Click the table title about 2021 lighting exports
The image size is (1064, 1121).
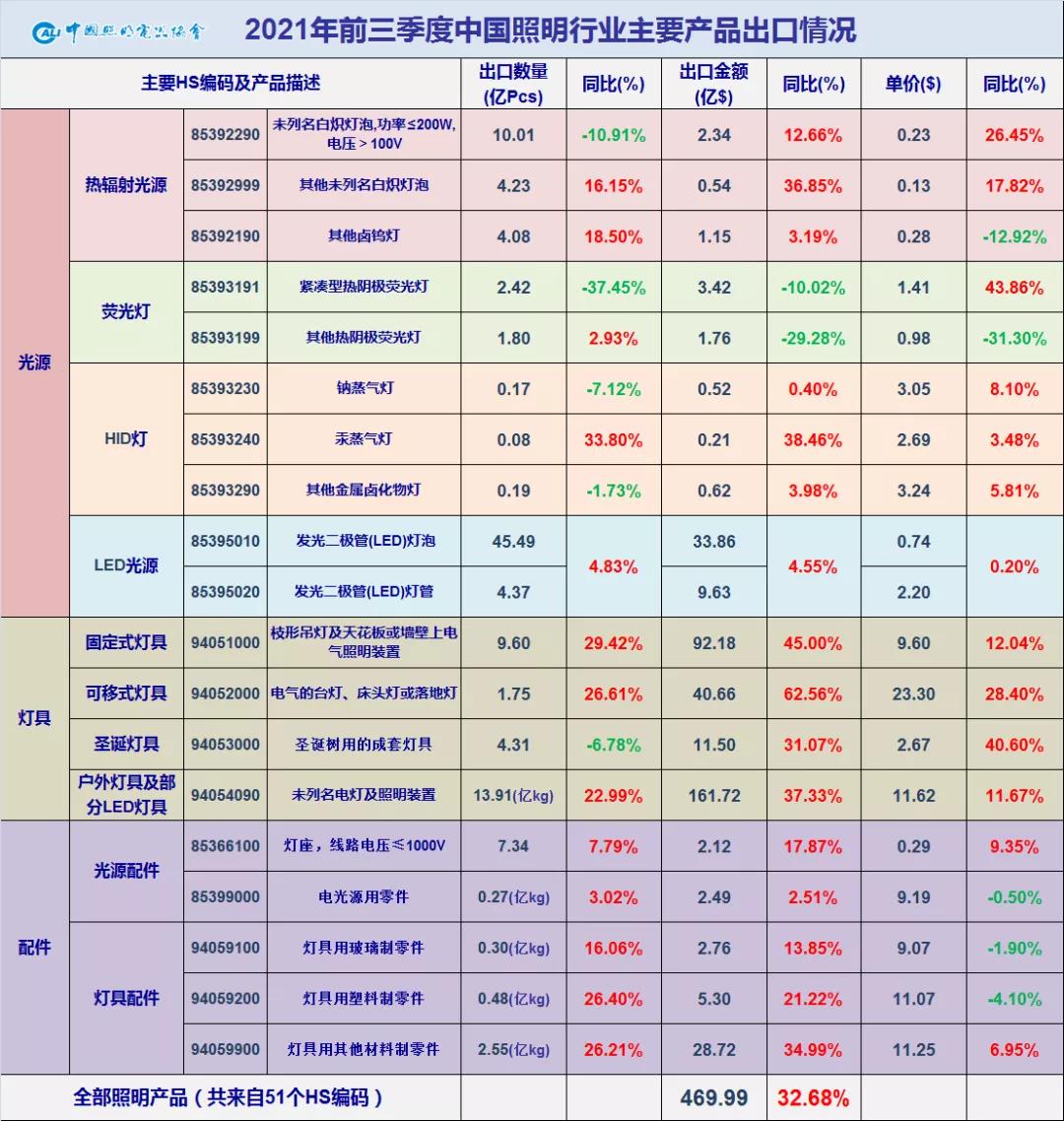(550, 31)
